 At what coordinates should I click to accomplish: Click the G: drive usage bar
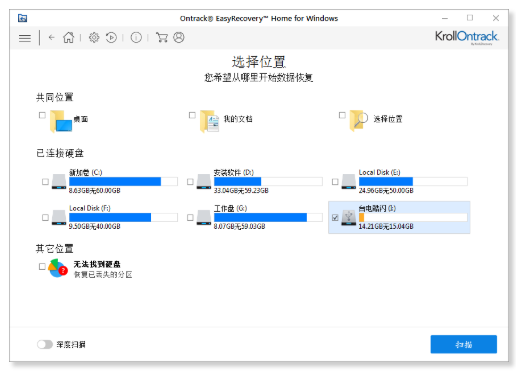click(268, 217)
